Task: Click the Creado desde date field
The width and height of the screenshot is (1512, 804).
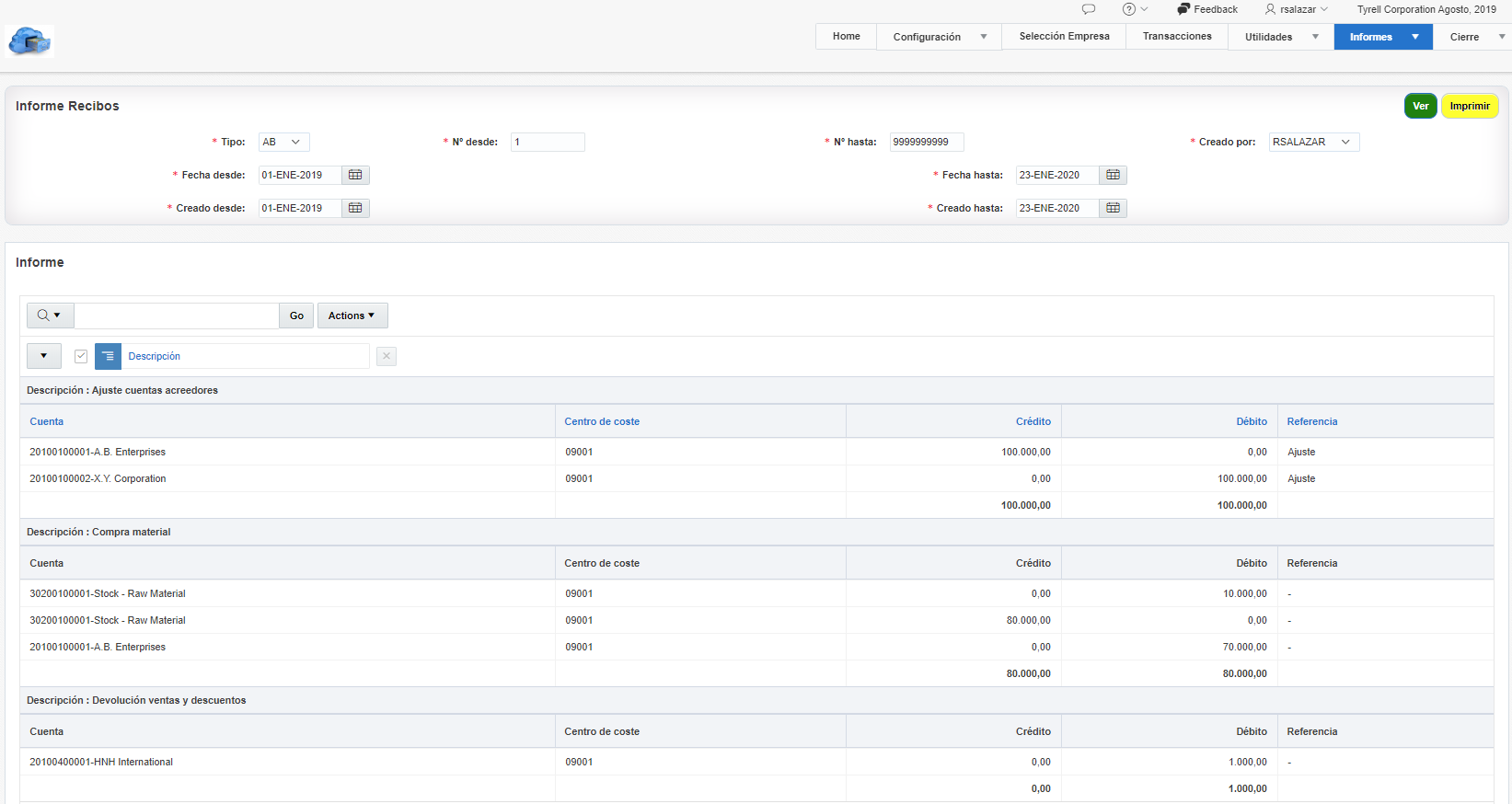Action: (x=300, y=208)
